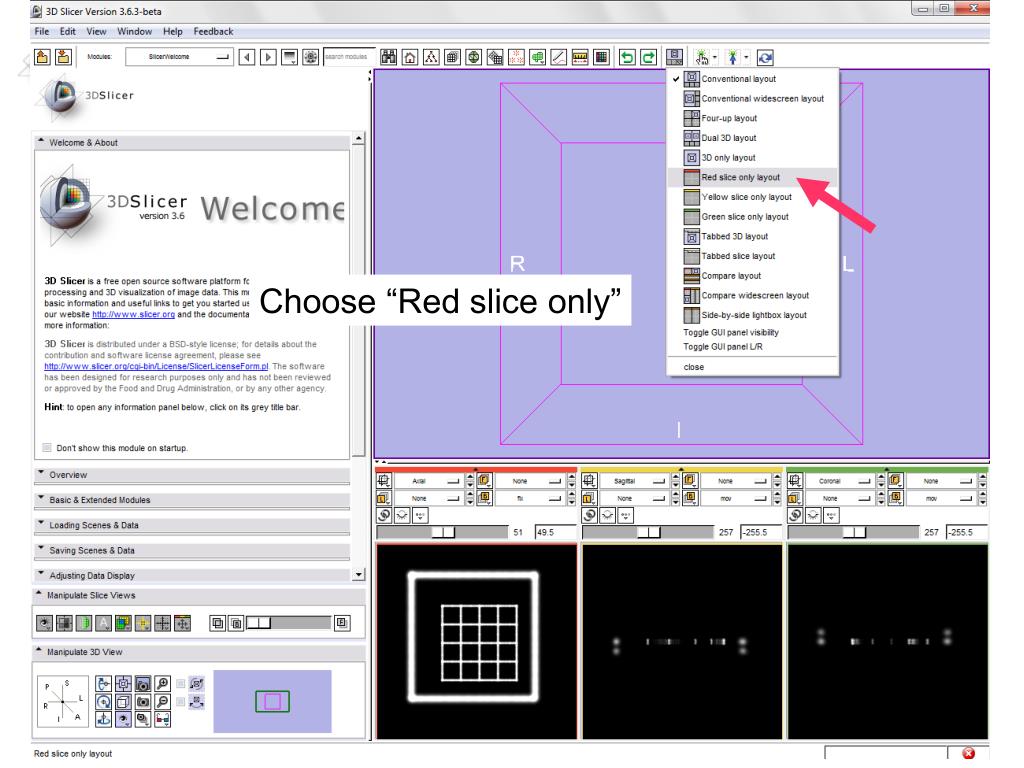Click the load scene icon in toolbar
Image resolution: width=1024 pixels, height=768 pixels.
[42, 57]
